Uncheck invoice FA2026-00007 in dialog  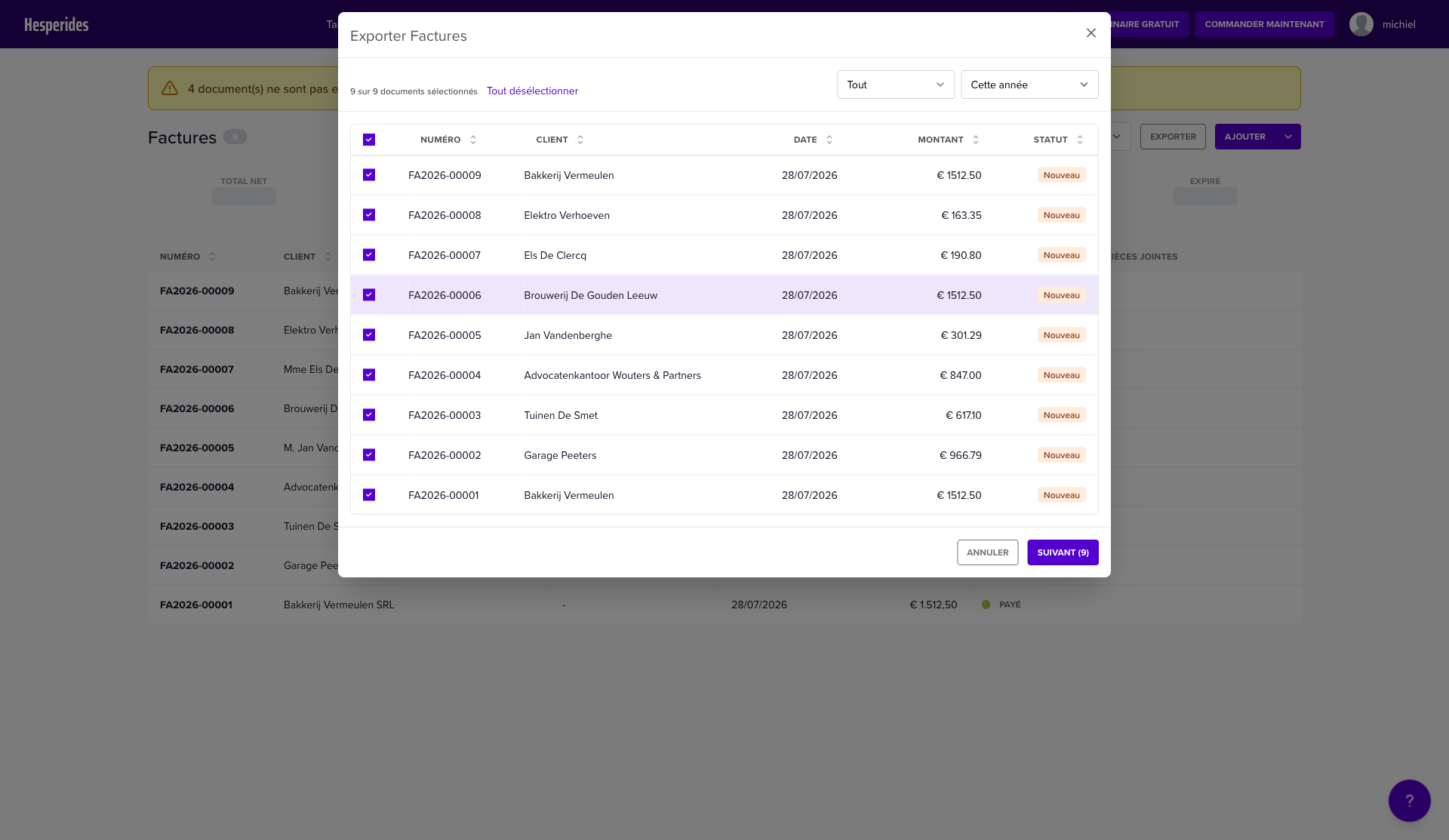pyautogui.click(x=369, y=255)
